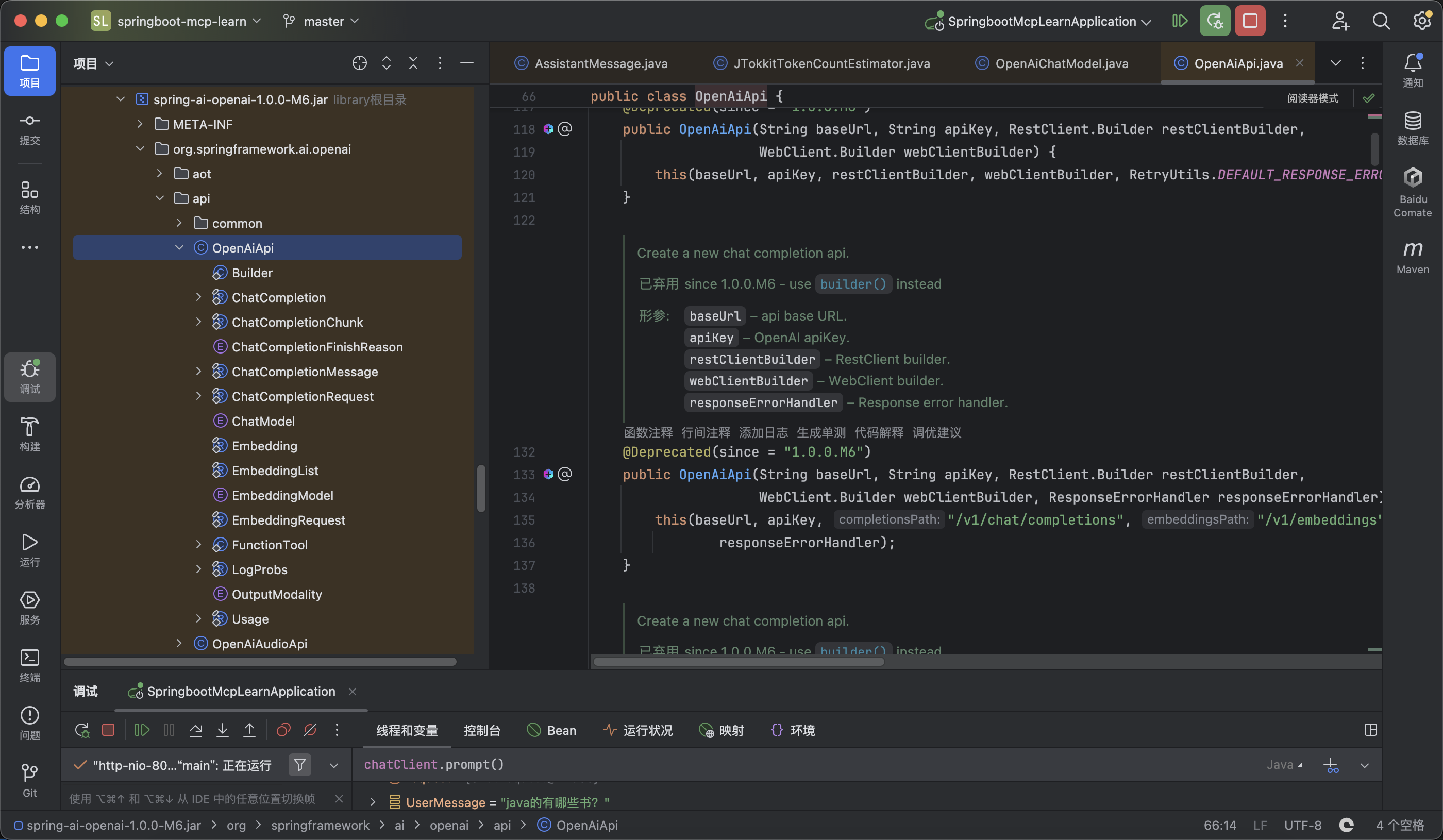
Task: View breakpoints in debug toolbar
Action: (283, 730)
